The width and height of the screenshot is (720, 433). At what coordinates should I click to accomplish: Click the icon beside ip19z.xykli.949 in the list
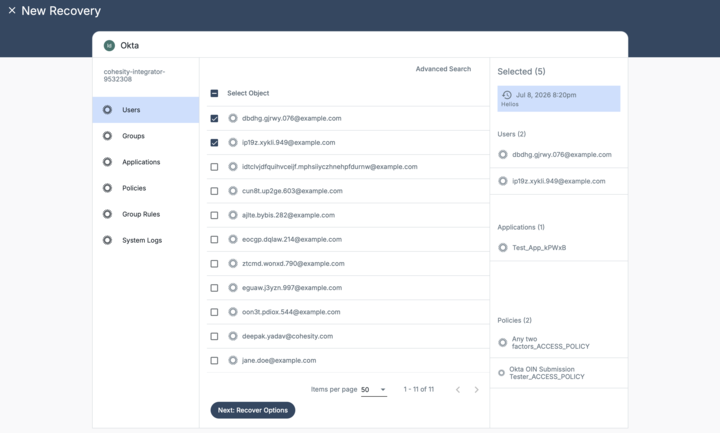(x=233, y=142)
